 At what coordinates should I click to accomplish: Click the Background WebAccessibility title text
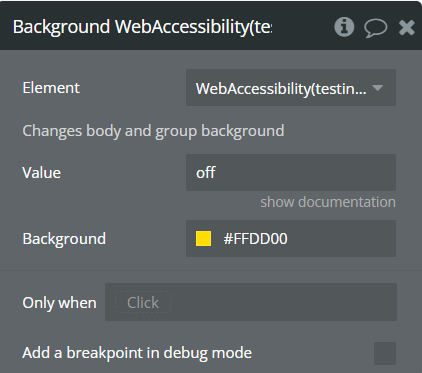coord(142,27)
